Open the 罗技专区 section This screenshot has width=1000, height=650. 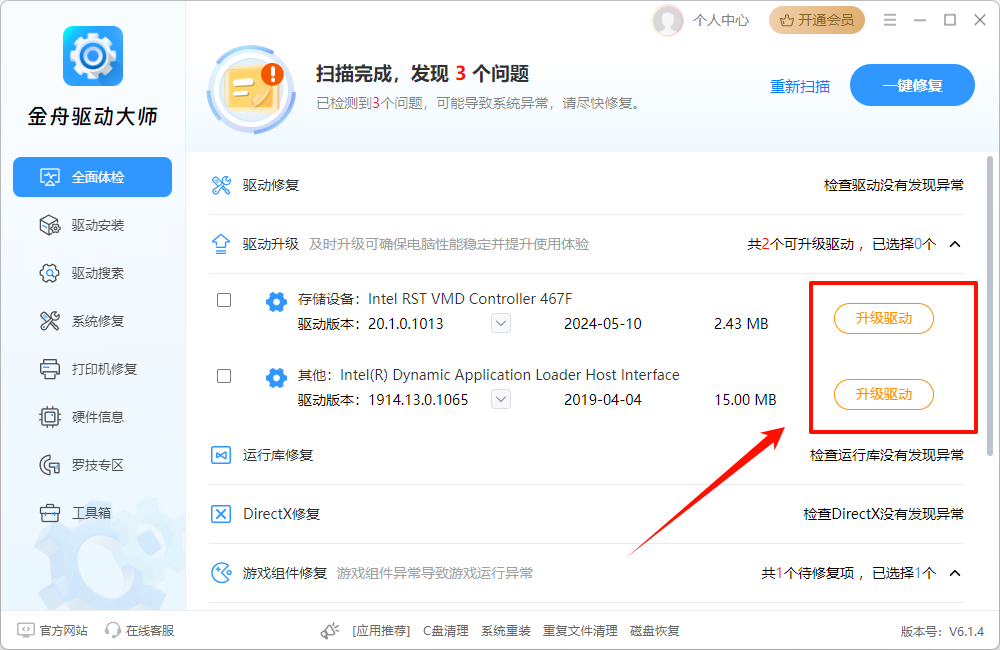[x=92, y=464]
